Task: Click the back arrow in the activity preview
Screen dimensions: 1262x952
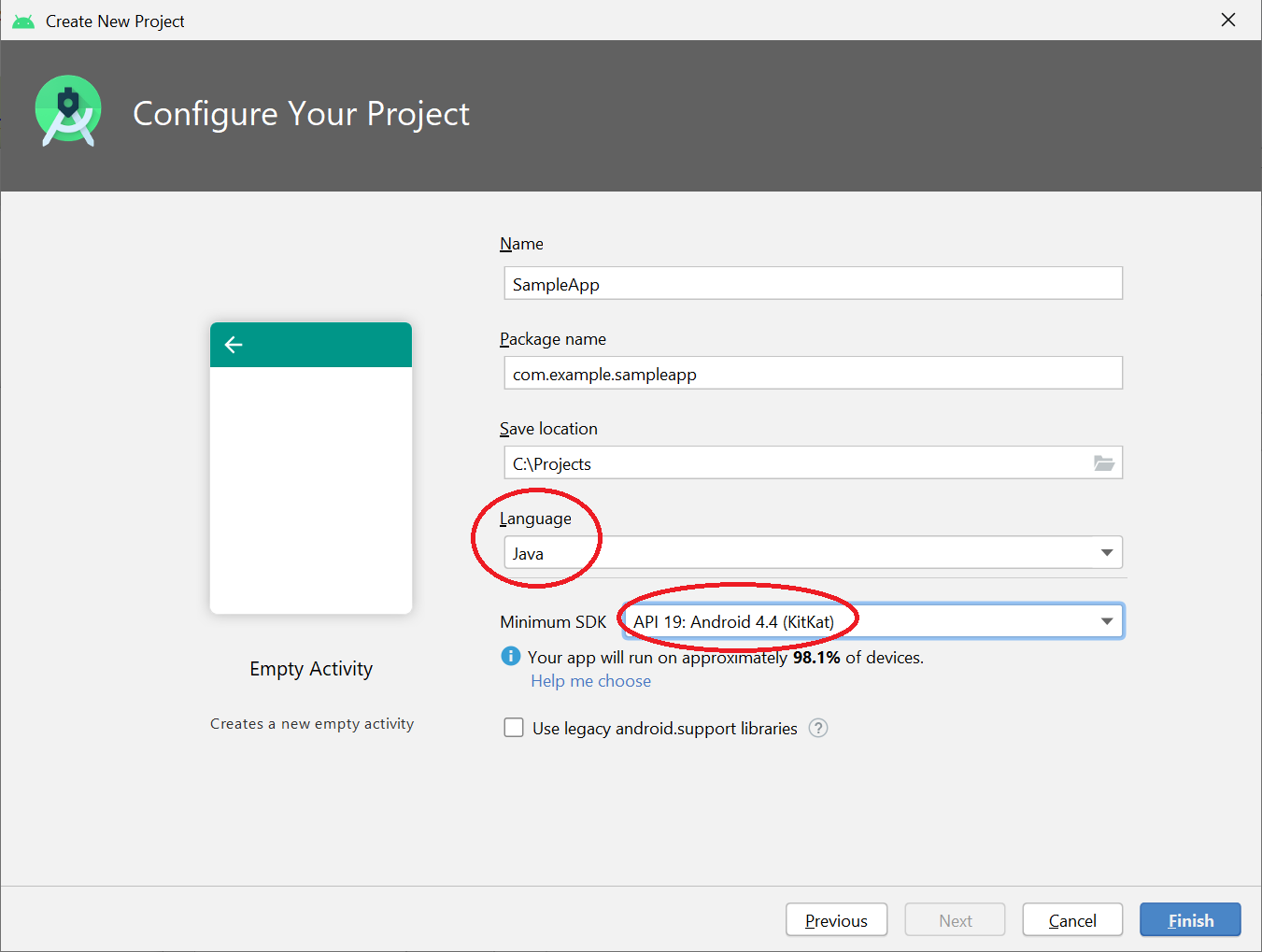Action: (x=233, y=345)
